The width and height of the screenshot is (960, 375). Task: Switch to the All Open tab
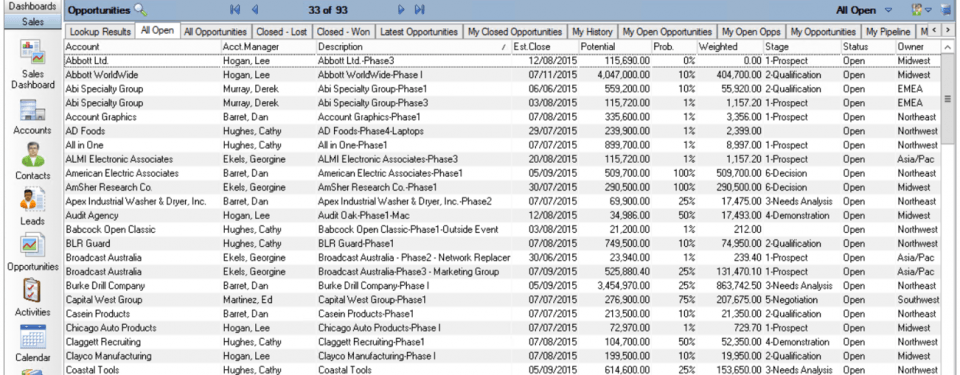click(x=157, y=31)
